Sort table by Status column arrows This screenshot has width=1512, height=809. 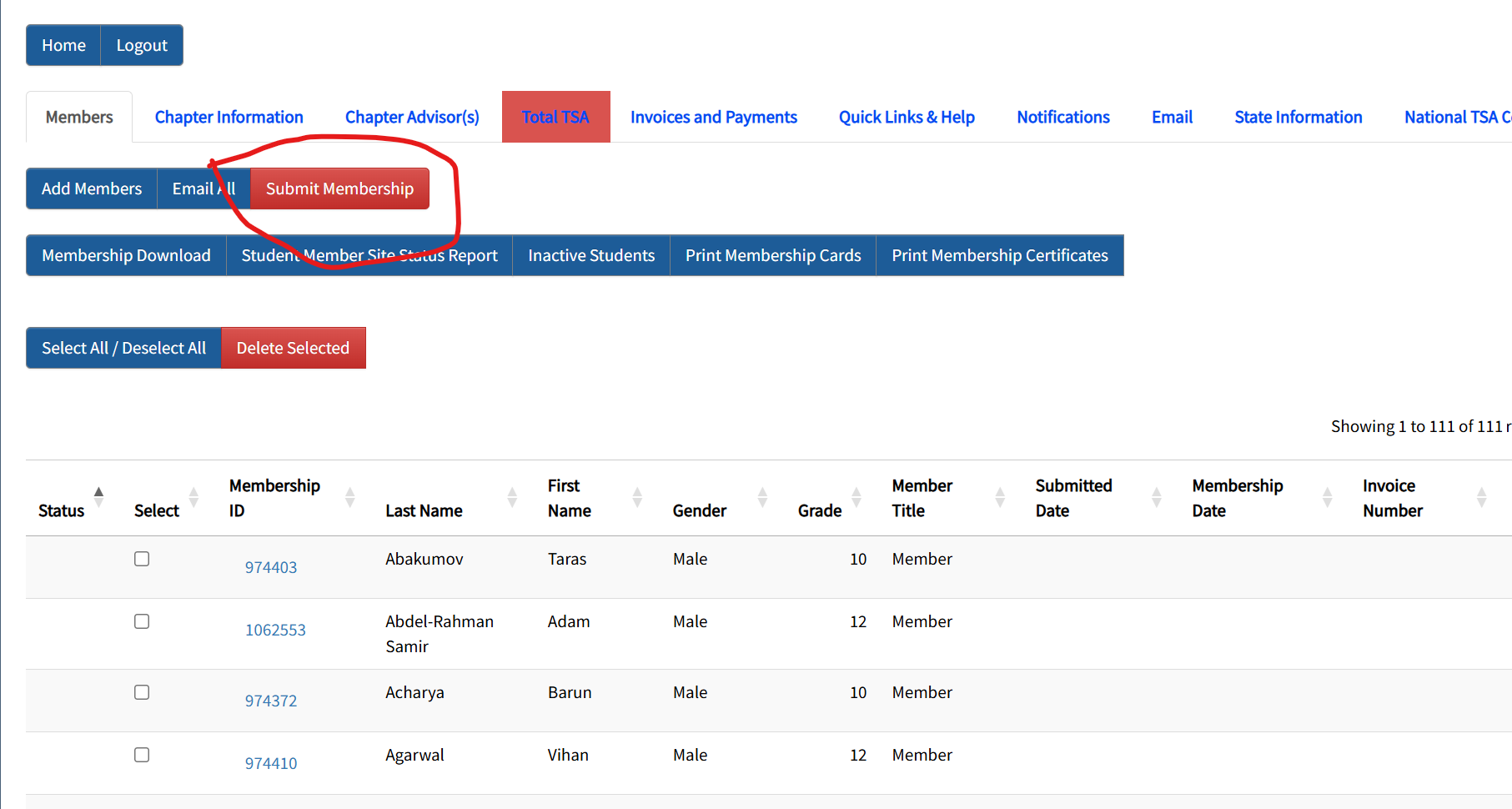point(98,498)
